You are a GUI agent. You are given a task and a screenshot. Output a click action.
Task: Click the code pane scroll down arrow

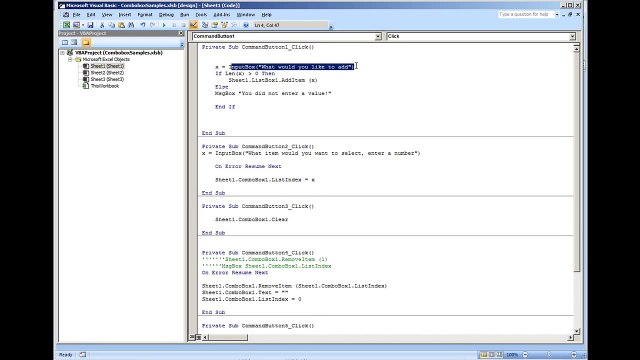point(576,331)
